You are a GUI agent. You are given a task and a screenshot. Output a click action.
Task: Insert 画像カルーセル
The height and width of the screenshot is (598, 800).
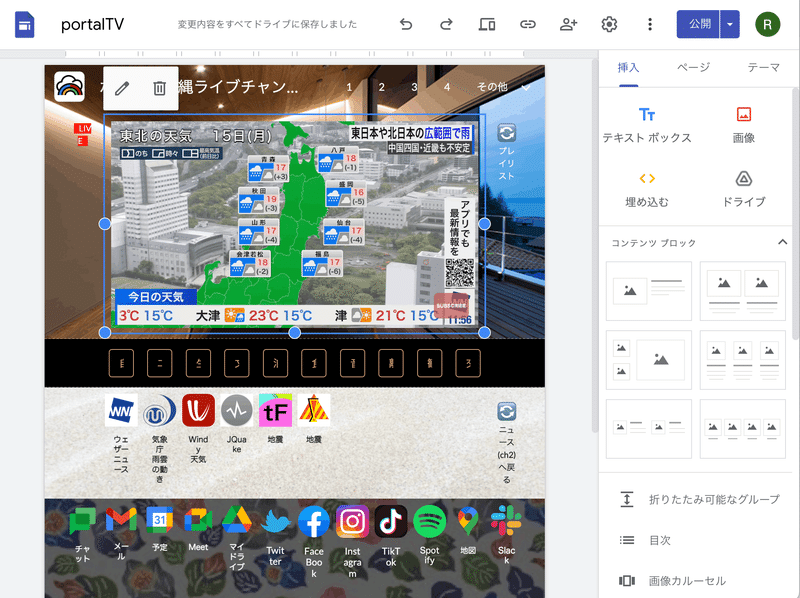(673, 581)
